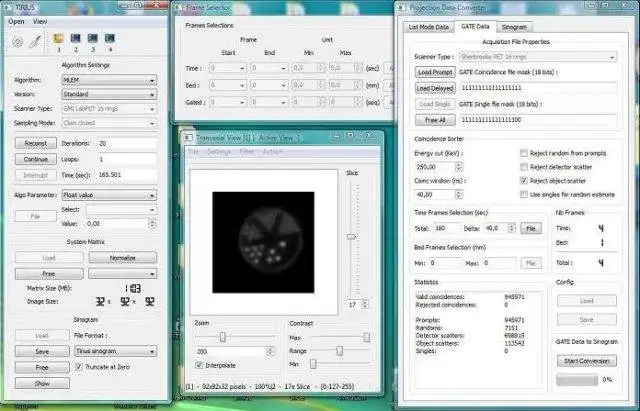Click the Sinogram Save button
640x411 pixels.
click(42, 351)
